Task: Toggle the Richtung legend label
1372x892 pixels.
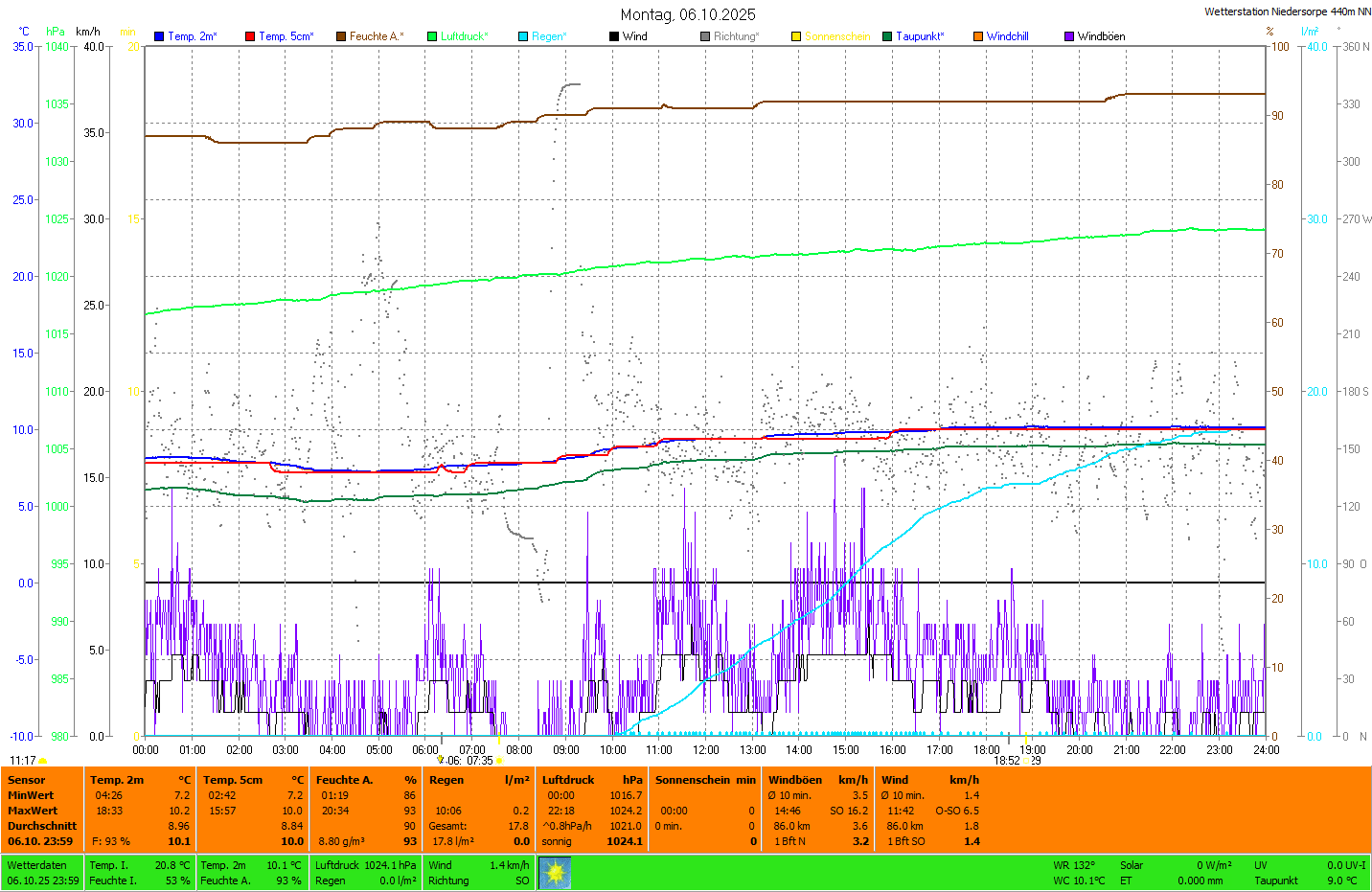Action: point(736,36)
